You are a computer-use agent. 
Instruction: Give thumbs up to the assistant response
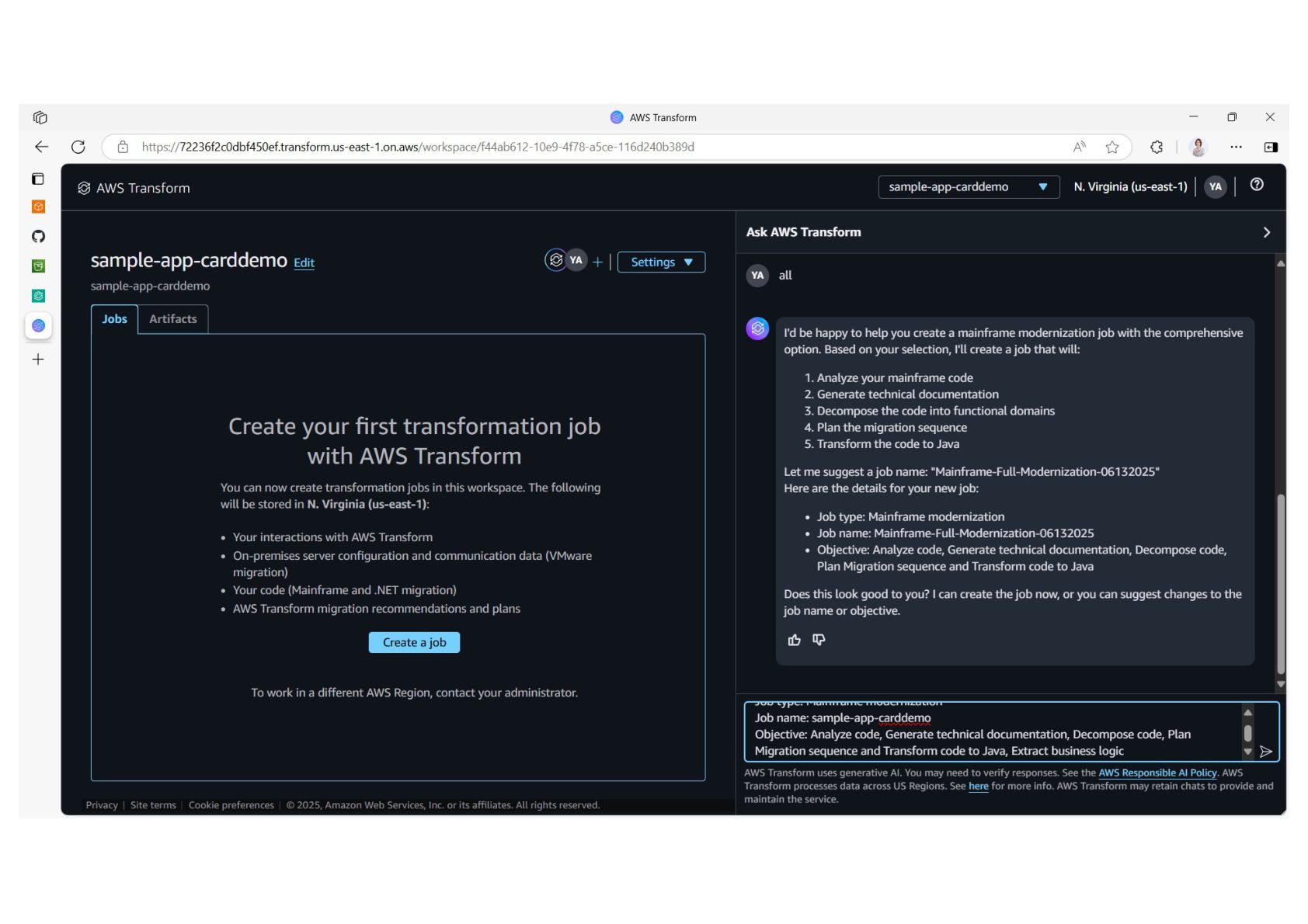(x=794, y=640)
